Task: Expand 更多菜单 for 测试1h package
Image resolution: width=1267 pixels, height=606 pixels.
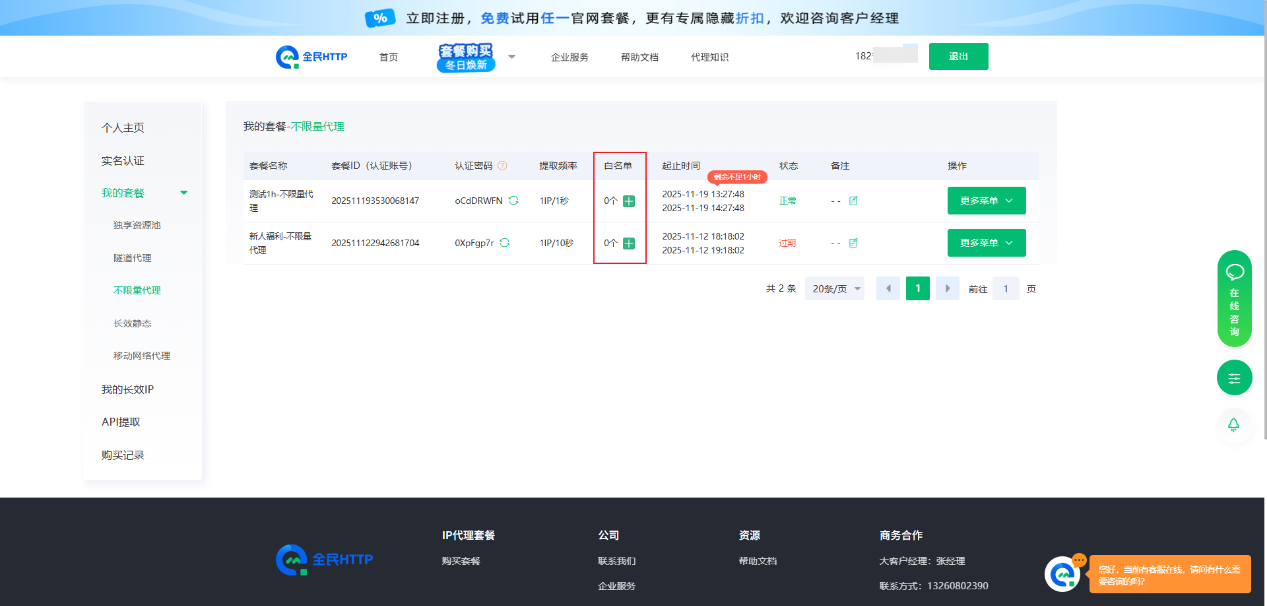Action: 986,201
